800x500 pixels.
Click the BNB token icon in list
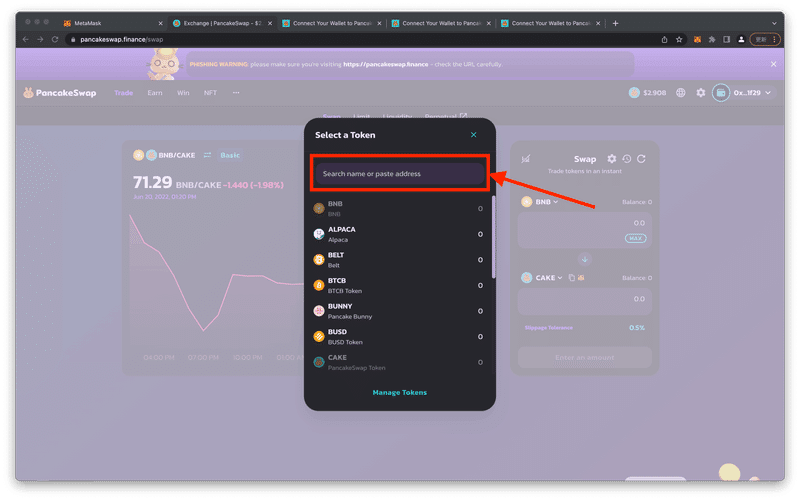[x=319, y=208]
